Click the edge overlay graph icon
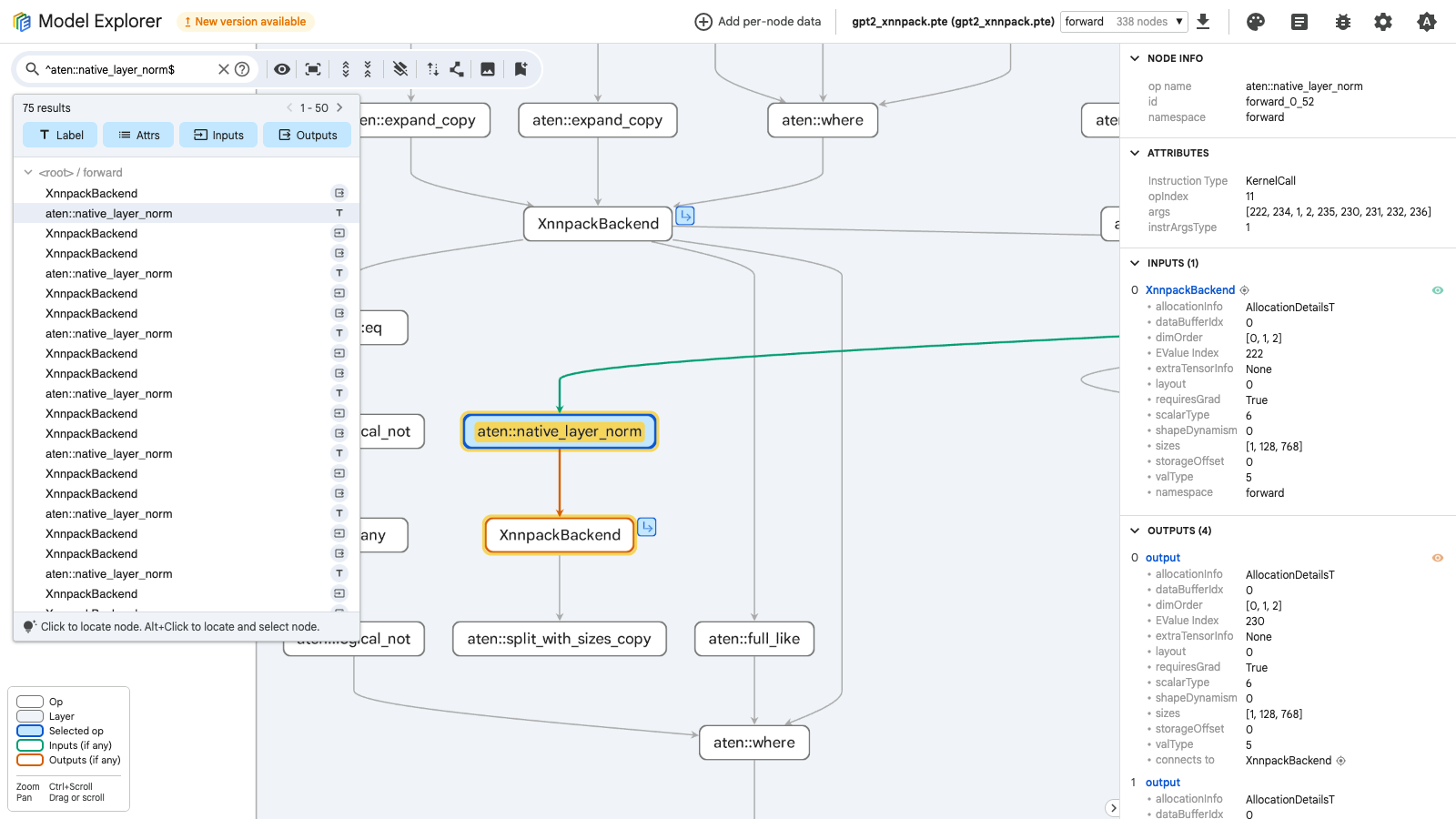The image size is (1456, 819). point(457,69)
